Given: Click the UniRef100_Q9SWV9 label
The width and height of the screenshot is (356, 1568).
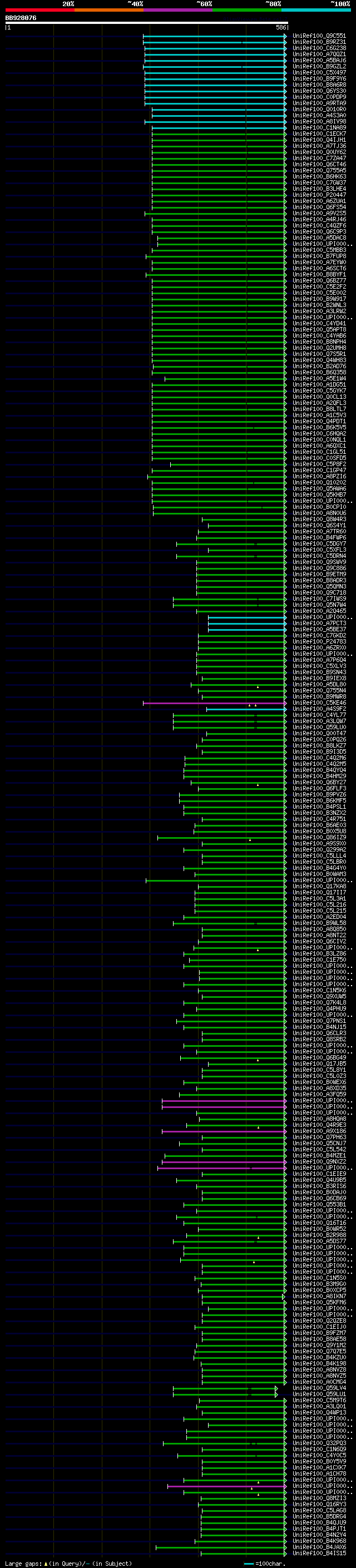Looking at the screenshot, I should click(319, 562).
